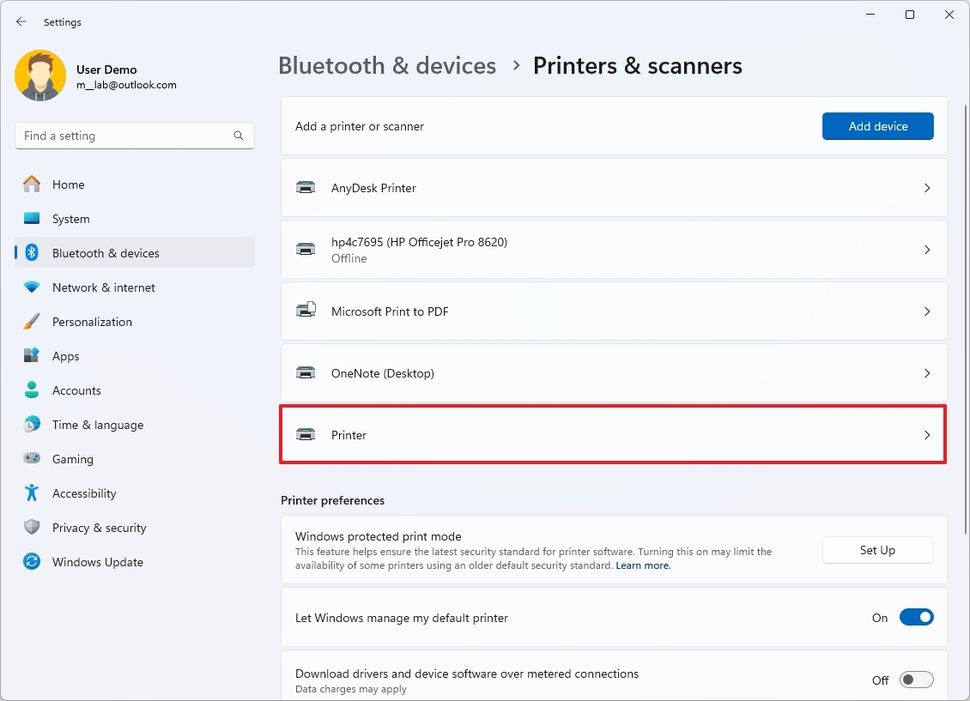
Task: Open the Learn more link
Action: pyautogui.click(x=643, y=565)
